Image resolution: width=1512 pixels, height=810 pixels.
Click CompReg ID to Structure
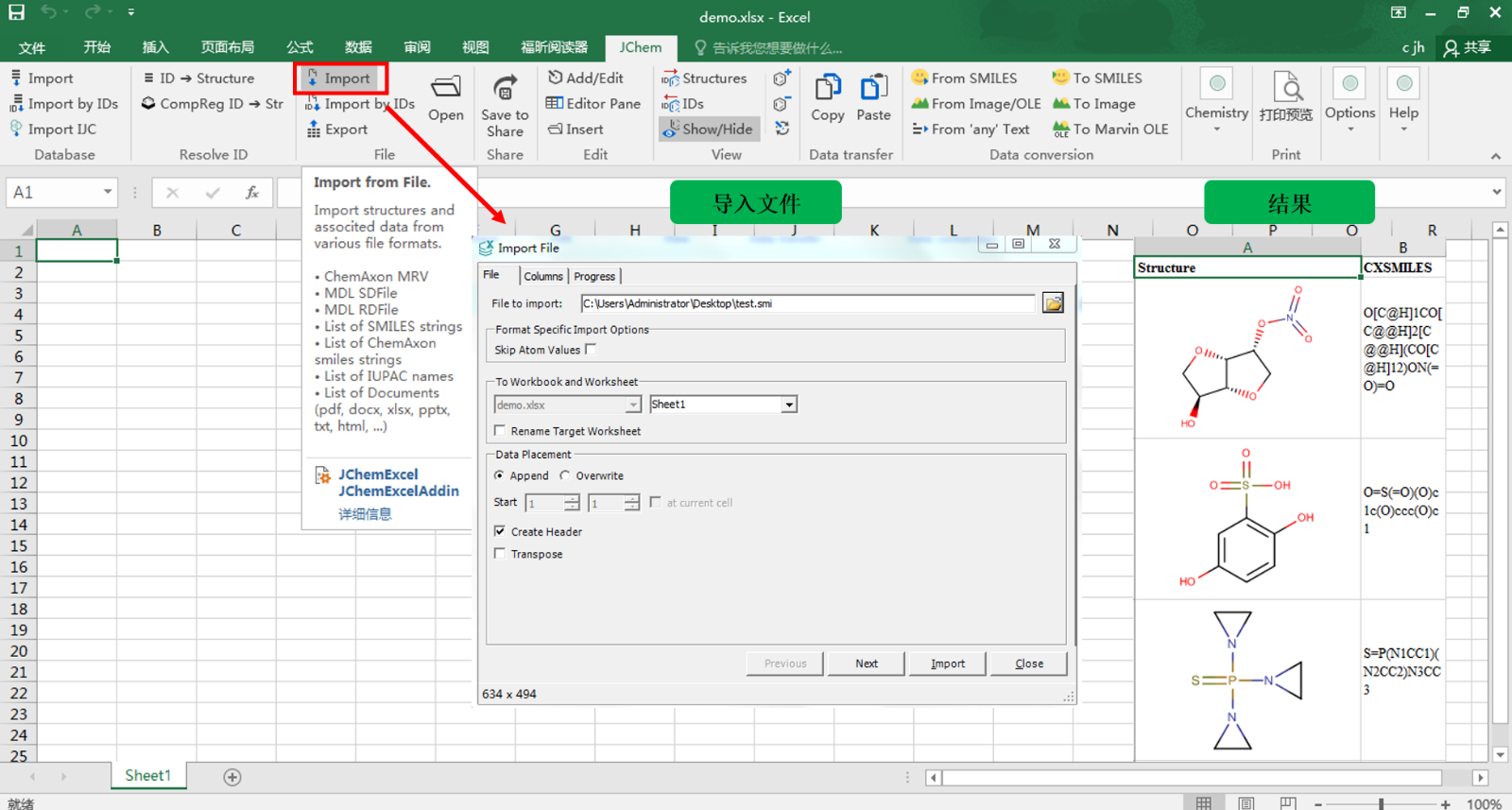point(213,104)
